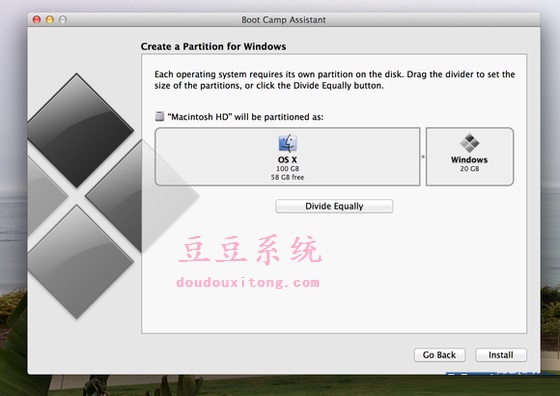Click the Windows partition logo icon
The image size is (560, 396).
click(469, 142)
